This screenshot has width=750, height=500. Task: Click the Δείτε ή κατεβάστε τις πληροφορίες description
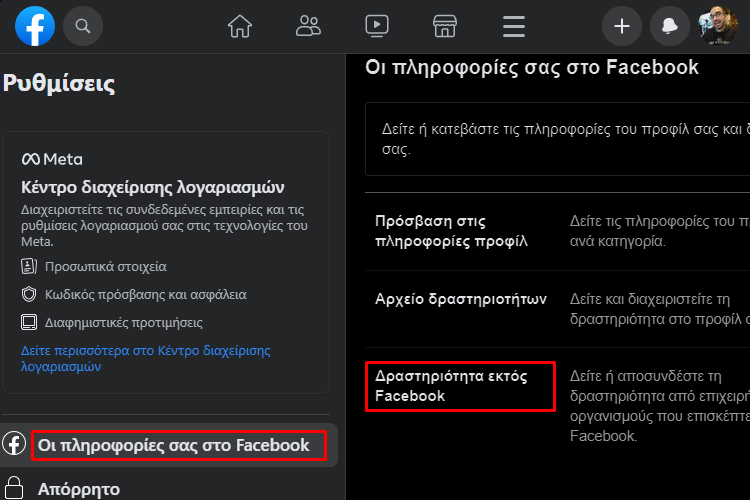pyautogui.click(x=566, y=139)
